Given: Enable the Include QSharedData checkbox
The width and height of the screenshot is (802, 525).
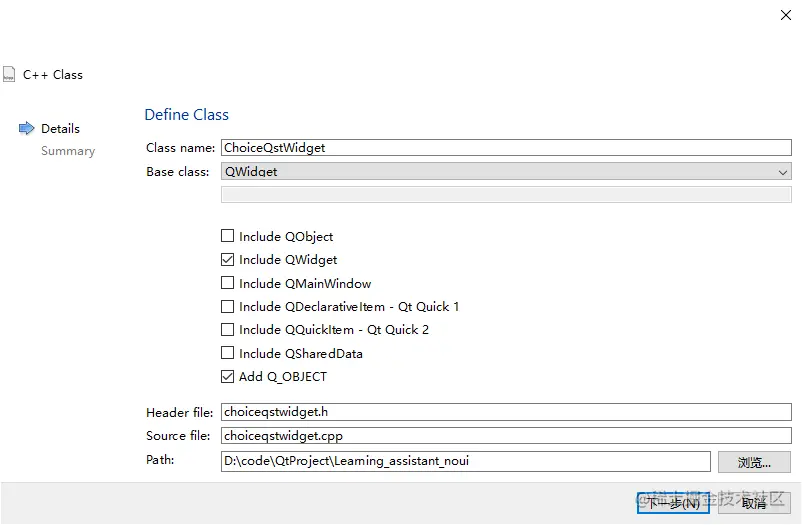Looking at the screenshot, I should pyautogui.click(x=228, y=353).
